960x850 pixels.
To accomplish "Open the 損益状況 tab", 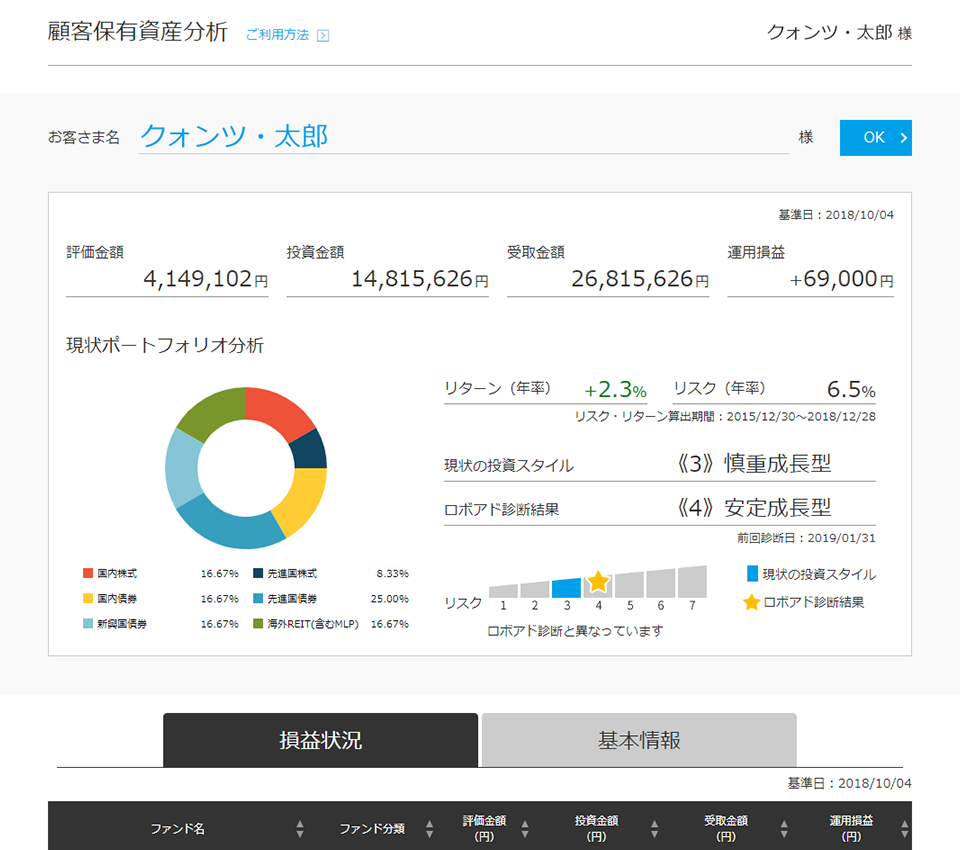I will click(320, 740).
